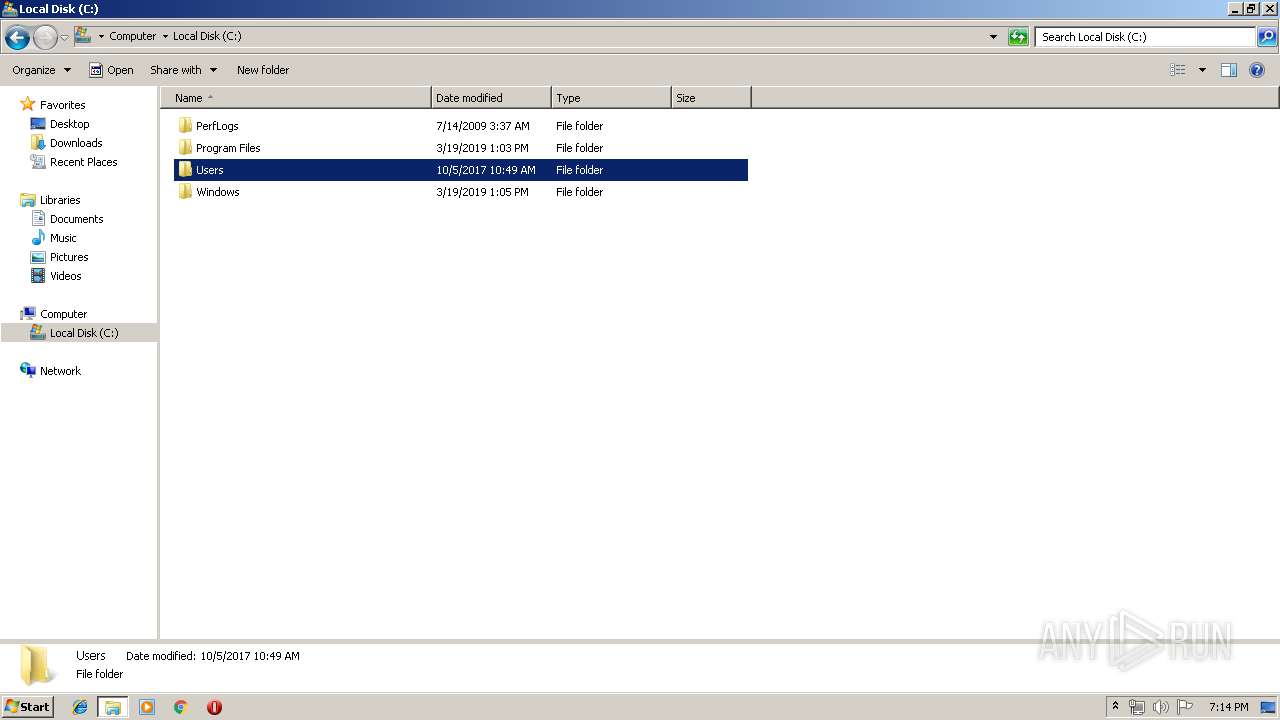Click Computer in the address breadcrumb
The width and height of the screenshot is (1280, 720).
[133, 36]
